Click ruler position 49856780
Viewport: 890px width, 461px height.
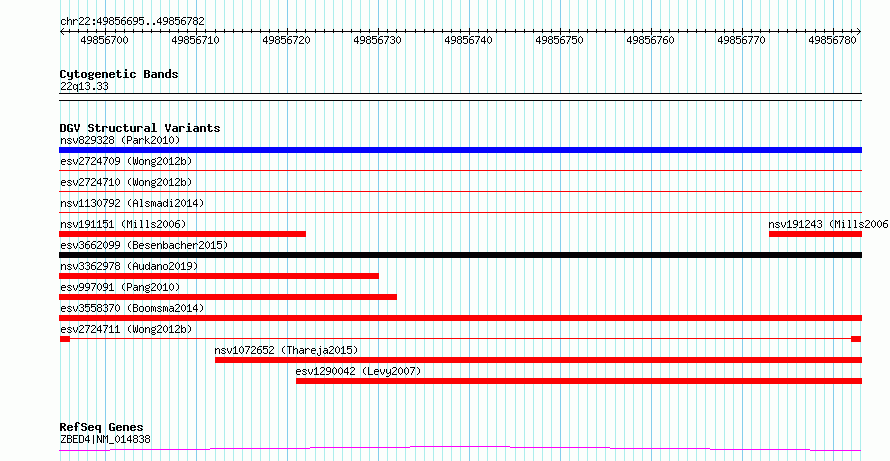833,40
